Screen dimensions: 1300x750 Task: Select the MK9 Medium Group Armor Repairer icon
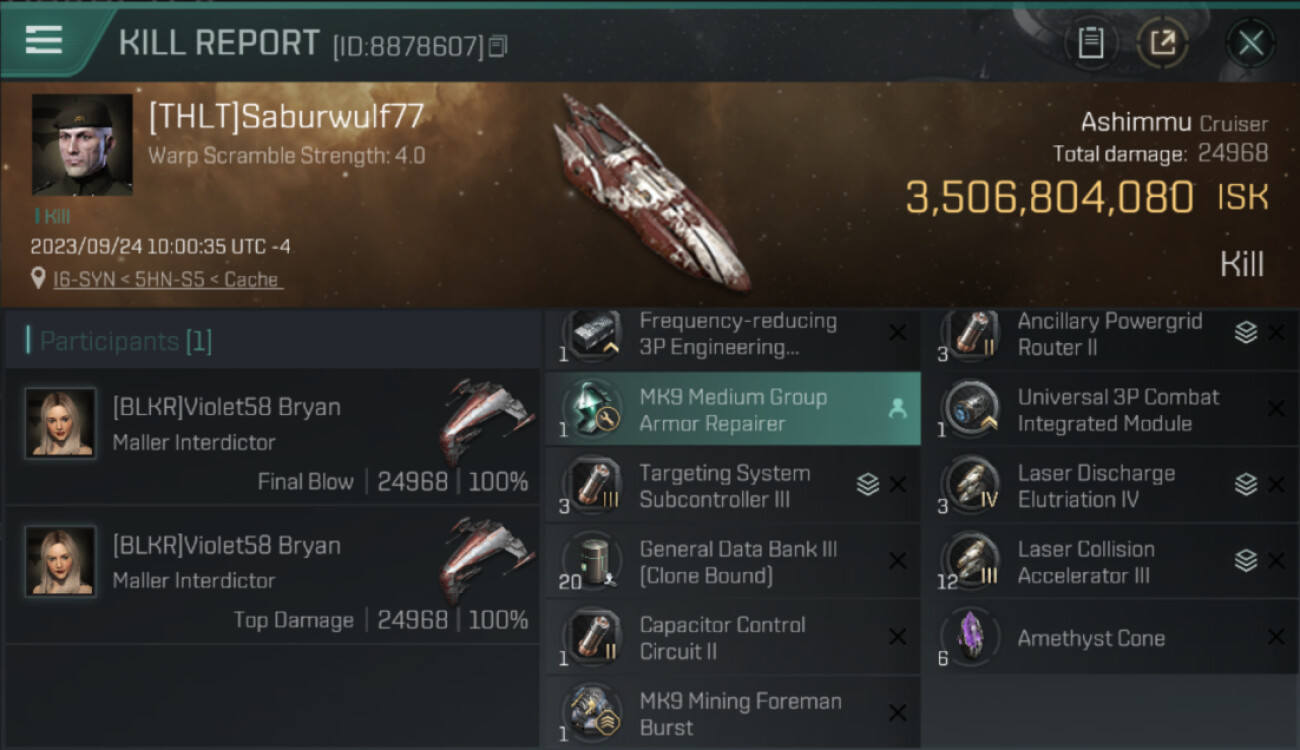pos(590,409)
